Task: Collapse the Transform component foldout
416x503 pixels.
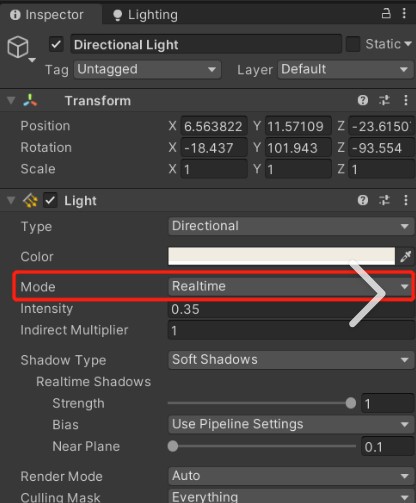Action: pos(11,100)
